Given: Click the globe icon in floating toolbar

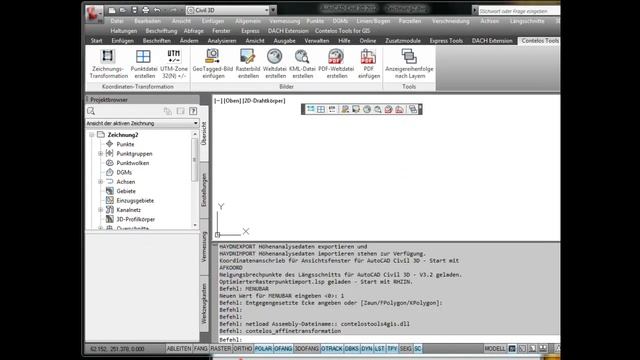Looking at the screenshot, I should 367,109.
